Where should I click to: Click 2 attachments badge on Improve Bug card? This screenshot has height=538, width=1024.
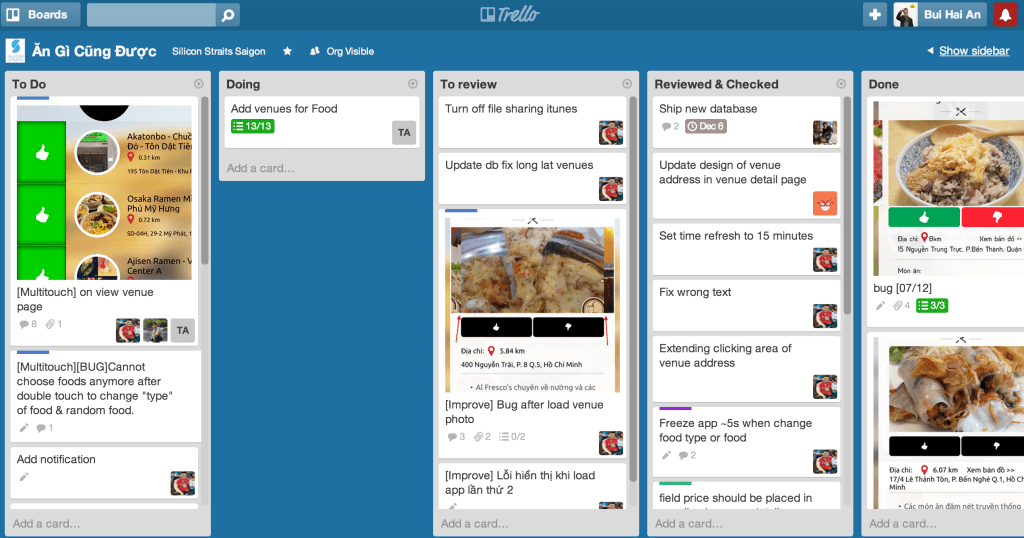click(482, 437)
